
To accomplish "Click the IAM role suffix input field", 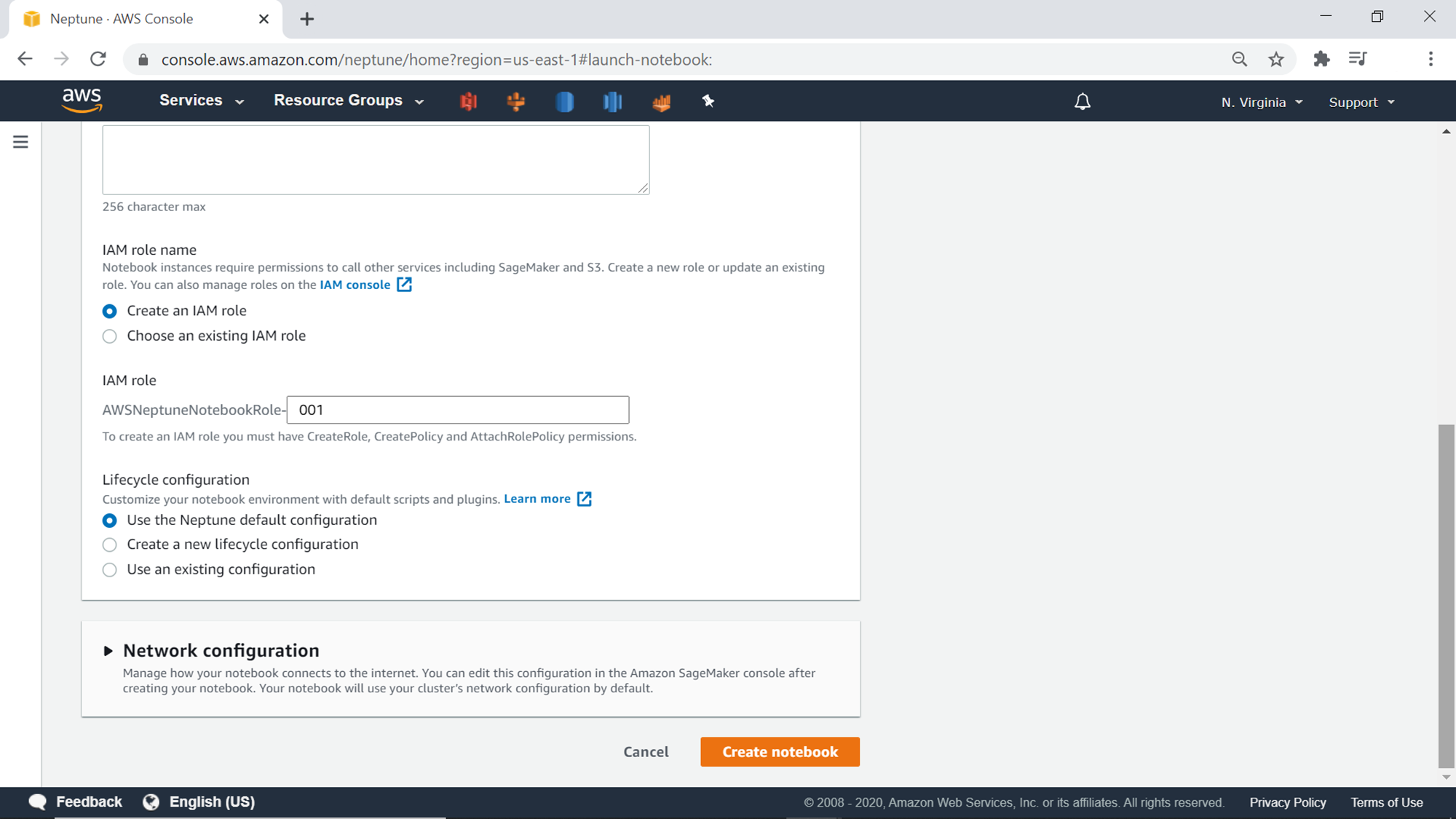I will [x=458, y=410].
